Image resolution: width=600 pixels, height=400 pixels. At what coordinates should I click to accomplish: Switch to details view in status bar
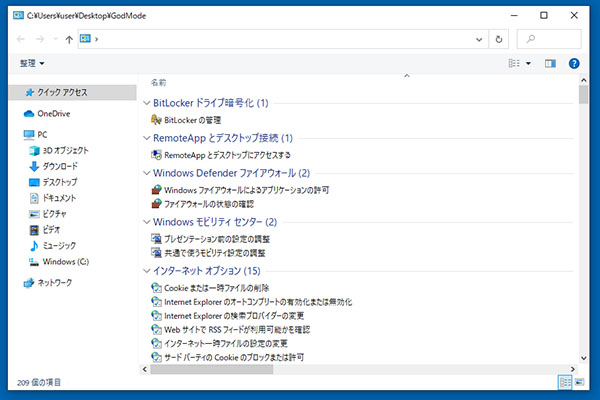[x=566, y=382]
